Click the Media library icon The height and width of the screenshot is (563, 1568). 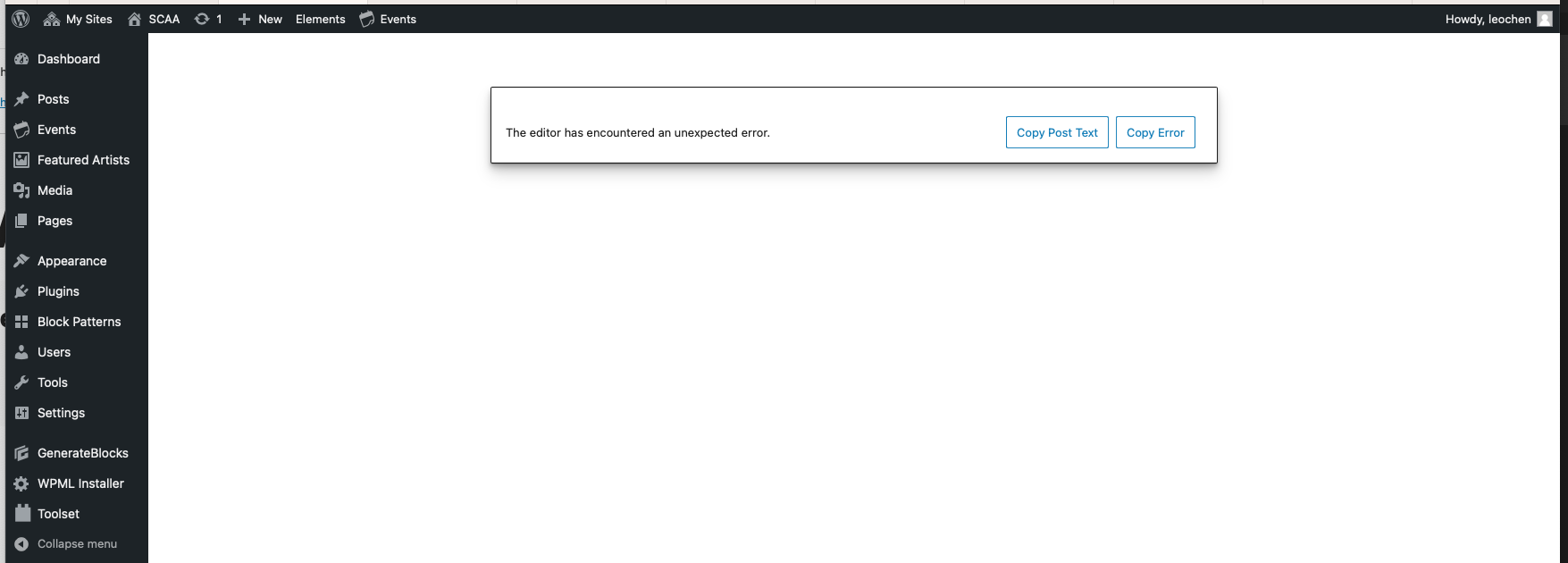pos(21,190)
